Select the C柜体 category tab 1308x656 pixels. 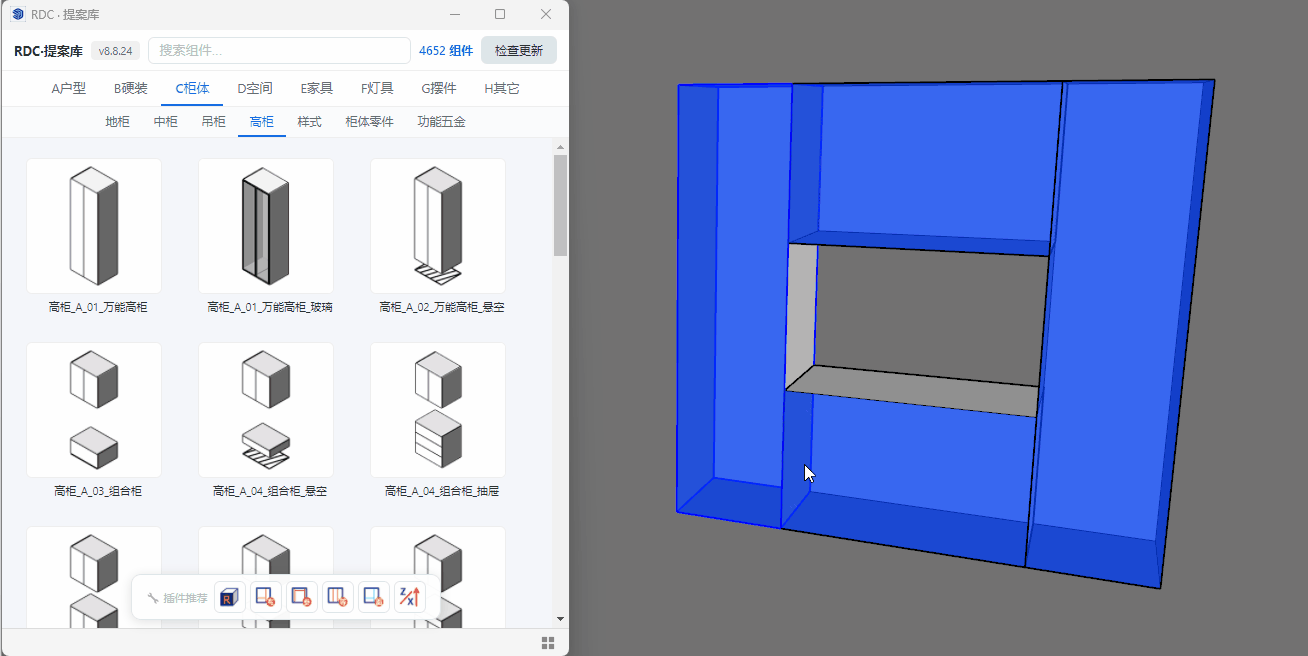point(193,88)
